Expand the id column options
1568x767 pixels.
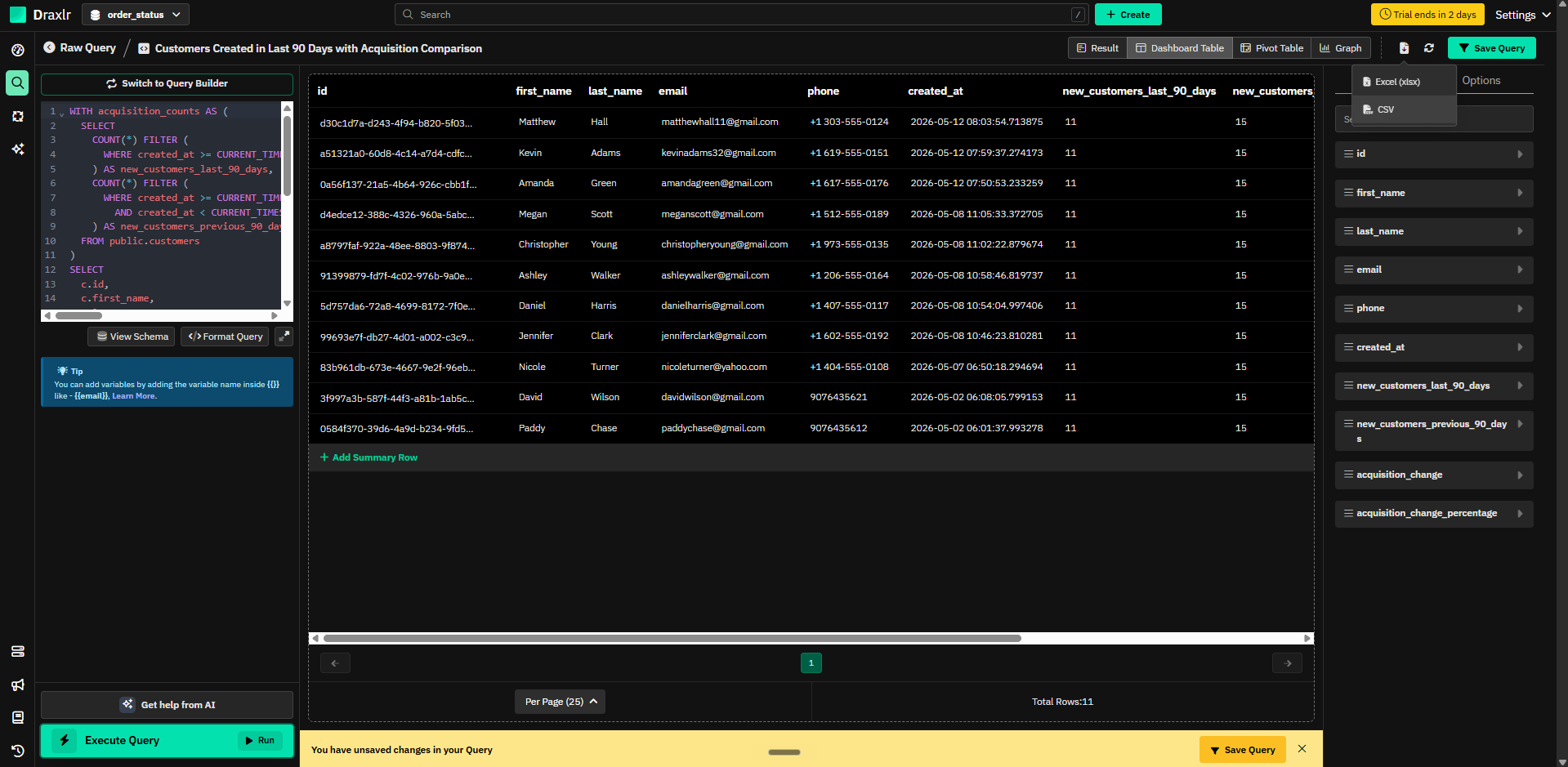tap(1520, 154)
